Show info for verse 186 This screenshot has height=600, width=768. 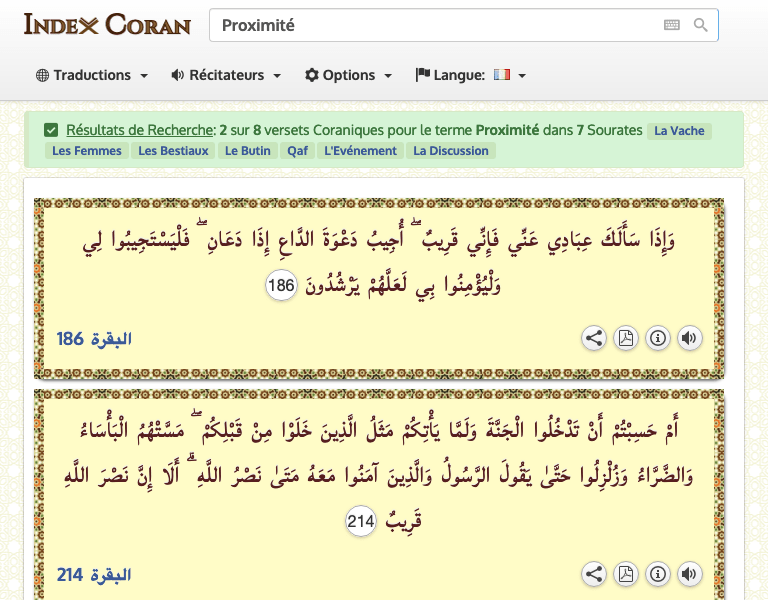tap(658, 338)
